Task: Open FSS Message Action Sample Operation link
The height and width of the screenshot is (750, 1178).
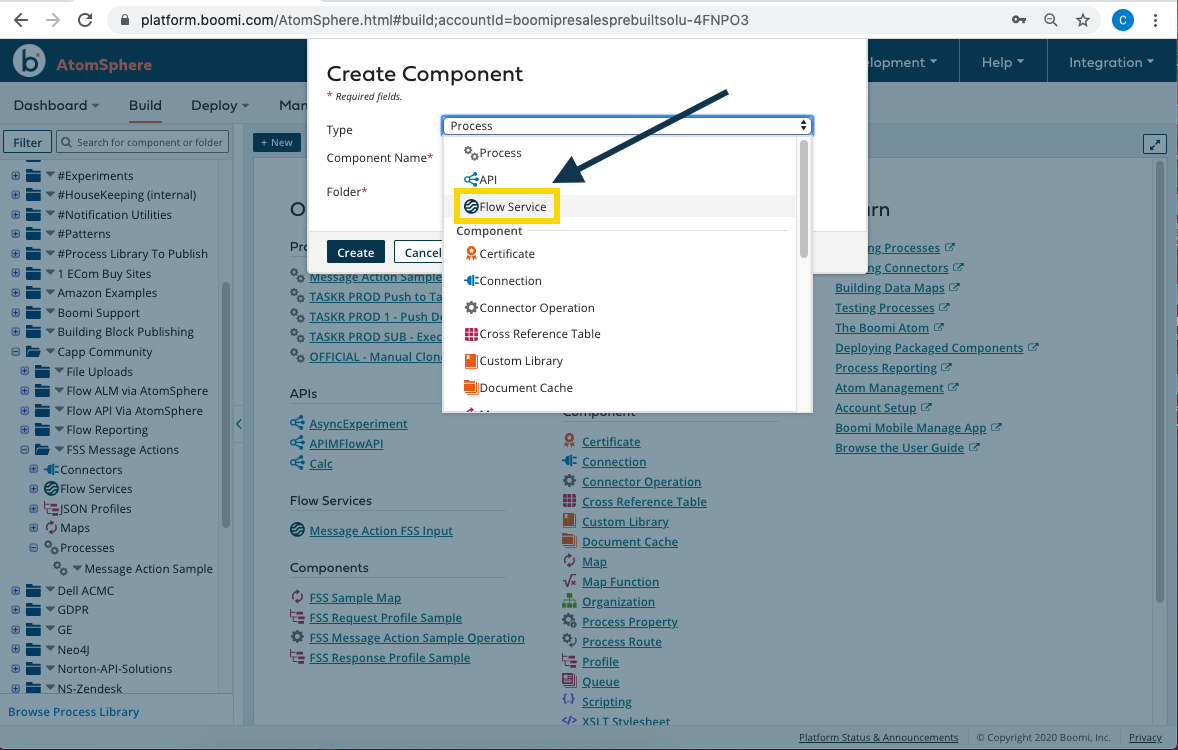Action: [x=417, y=637]
